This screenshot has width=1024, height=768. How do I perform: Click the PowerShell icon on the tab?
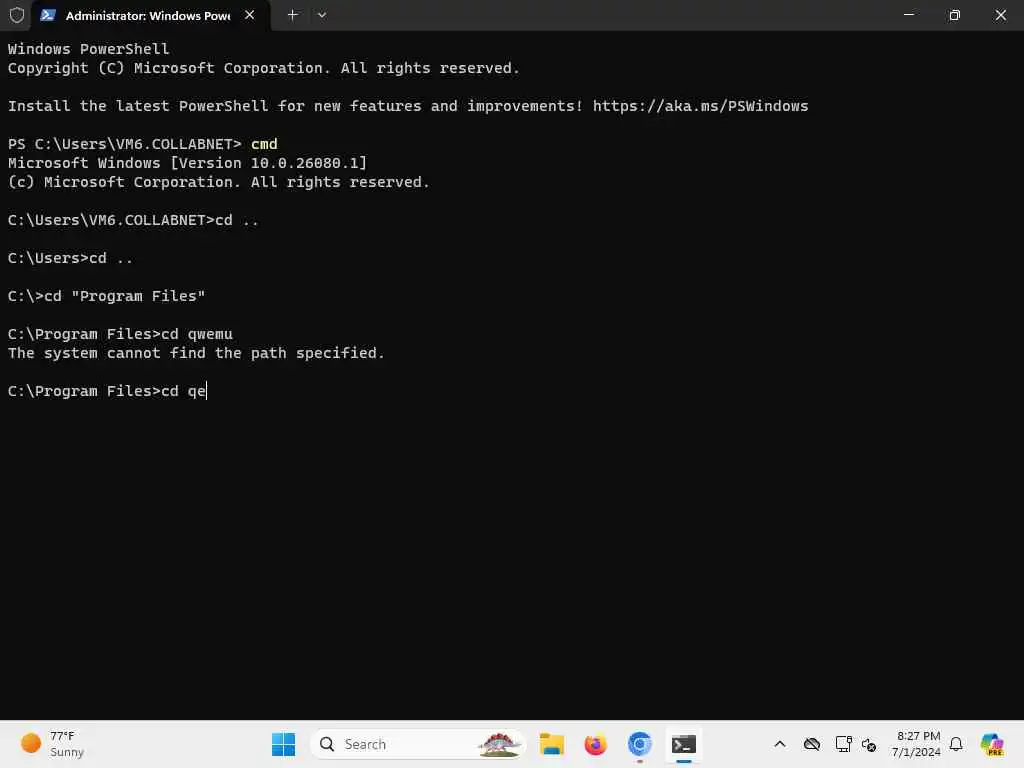pyautogui.click(x=48, y=15)
